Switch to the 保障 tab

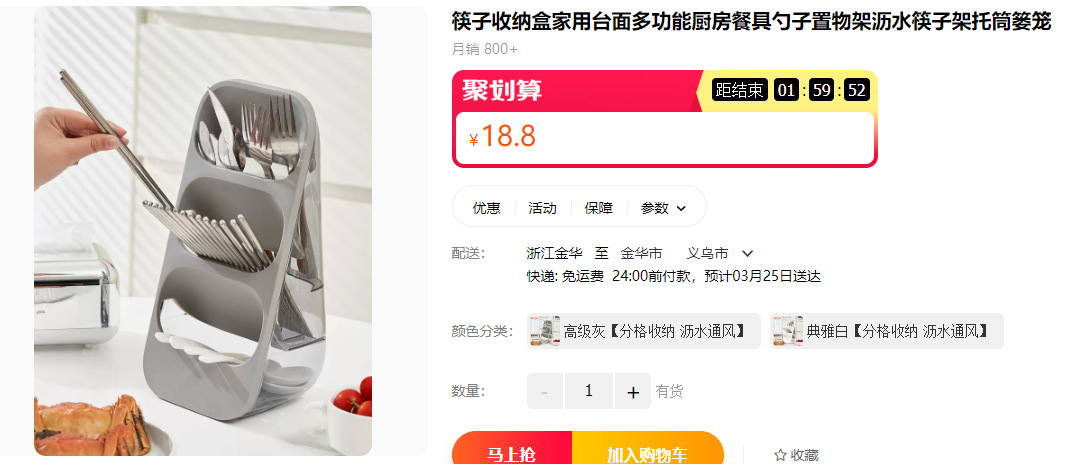click(x=599, y=208)
